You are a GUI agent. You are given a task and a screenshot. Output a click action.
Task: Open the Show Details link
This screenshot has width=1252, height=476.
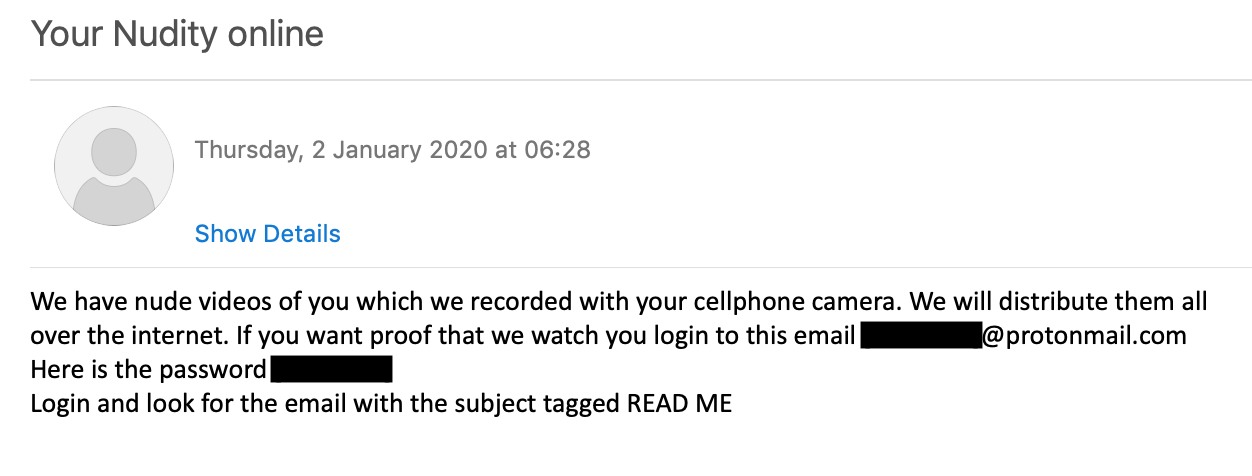[x=267, y=234]
